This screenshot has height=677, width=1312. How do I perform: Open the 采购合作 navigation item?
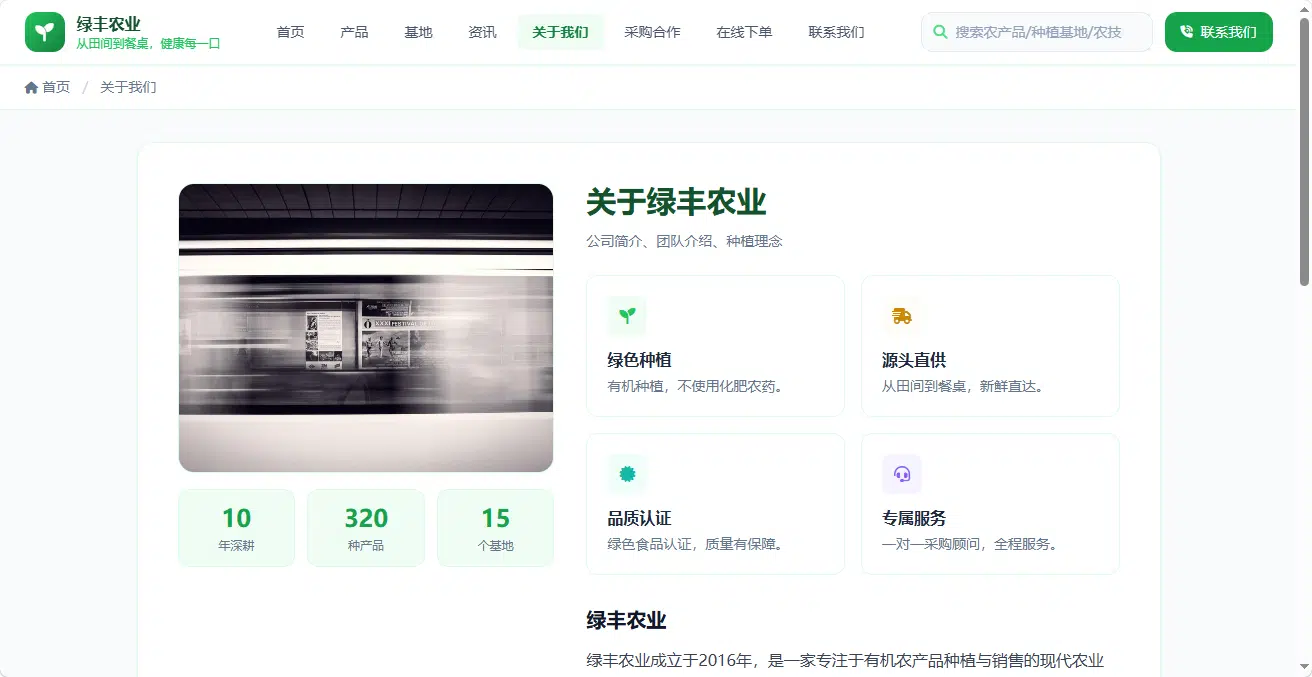(652, 32)
